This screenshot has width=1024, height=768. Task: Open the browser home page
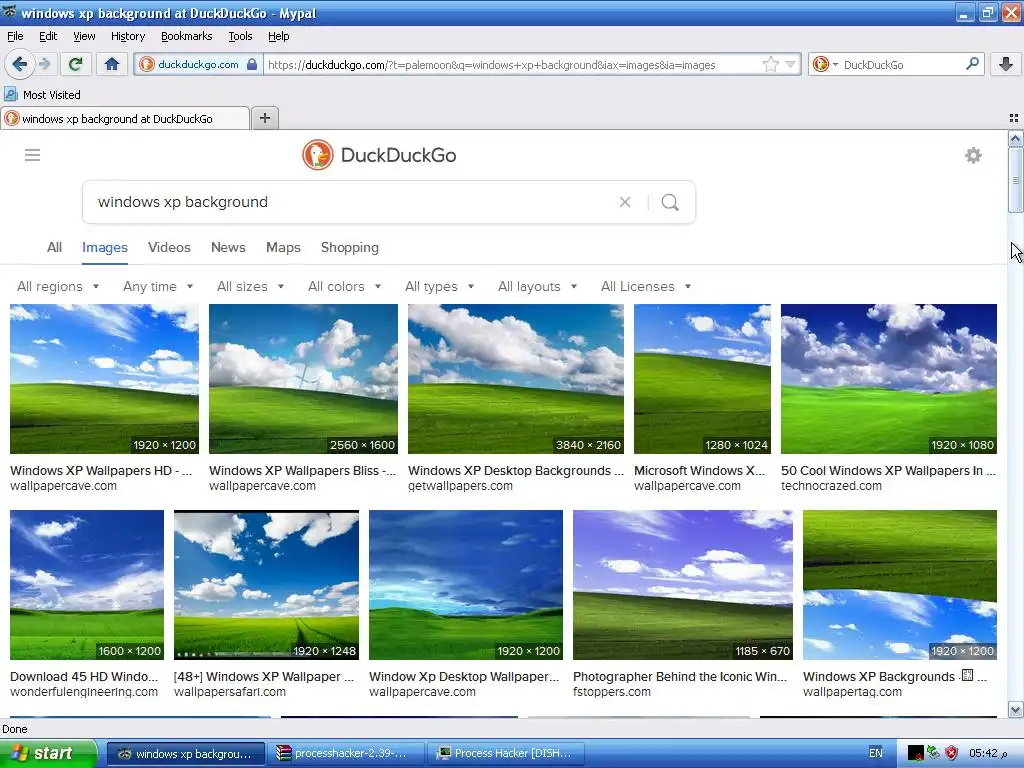click(x=112, y=64)
